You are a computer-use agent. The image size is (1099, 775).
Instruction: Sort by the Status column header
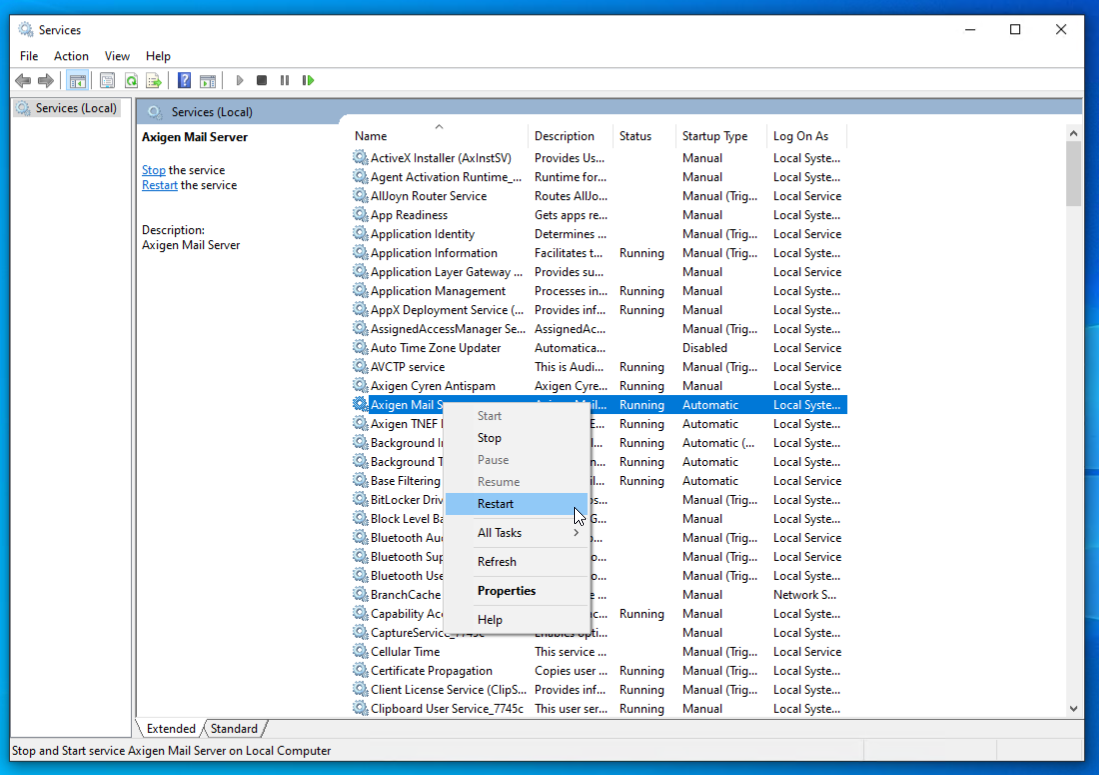644,136
